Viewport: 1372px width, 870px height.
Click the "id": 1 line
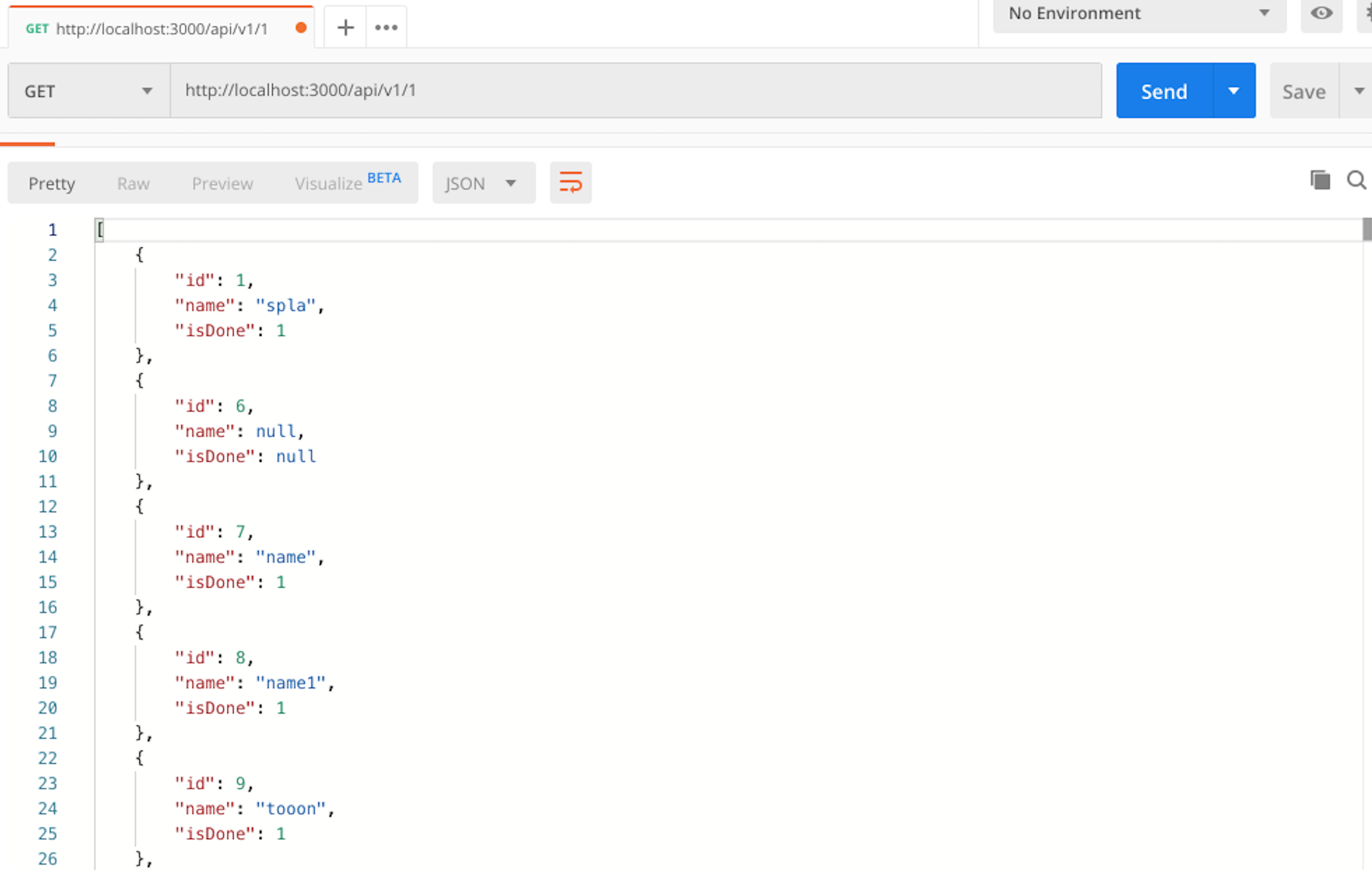(214, 280)
